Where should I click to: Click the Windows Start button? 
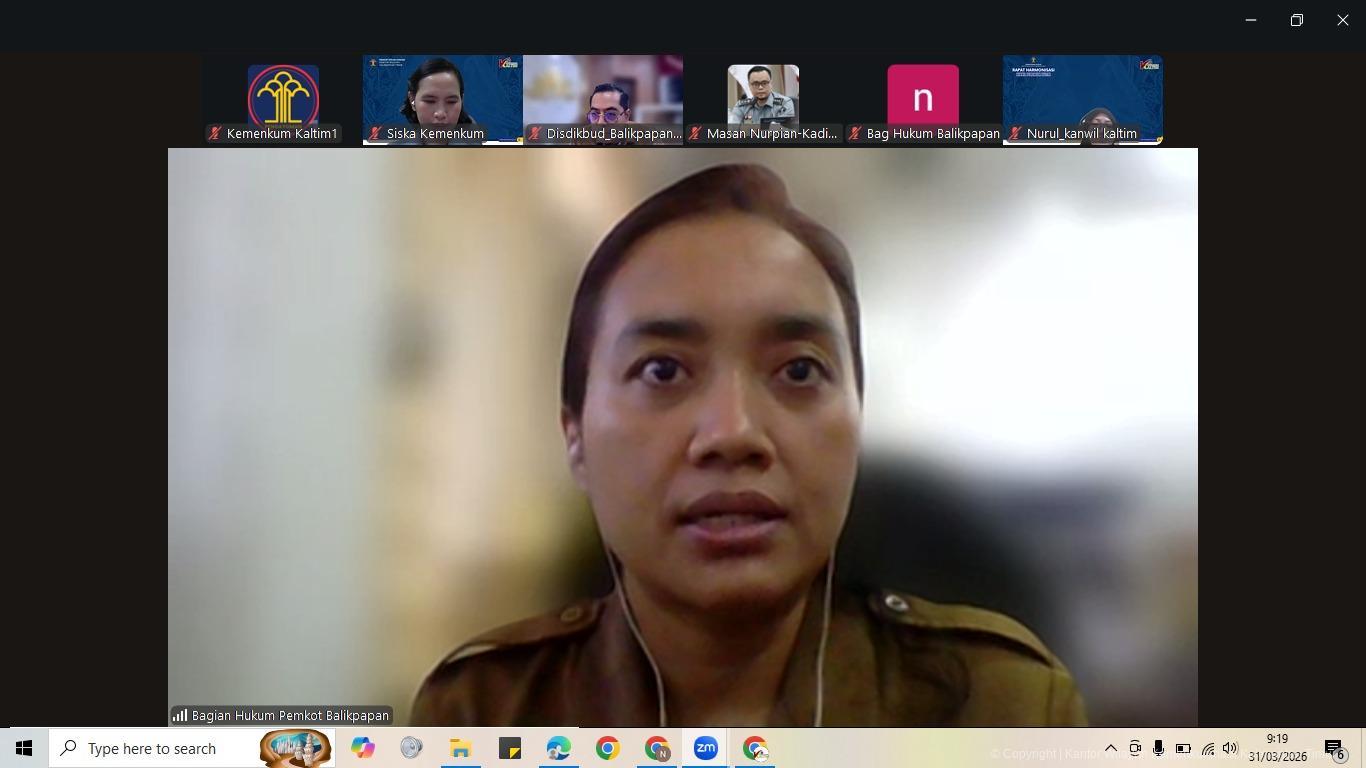(x=24, y=748)
